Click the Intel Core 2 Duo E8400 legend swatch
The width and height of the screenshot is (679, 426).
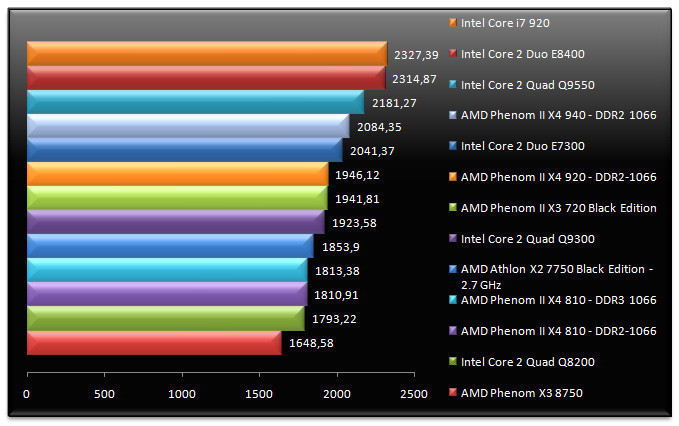[453, 54]
